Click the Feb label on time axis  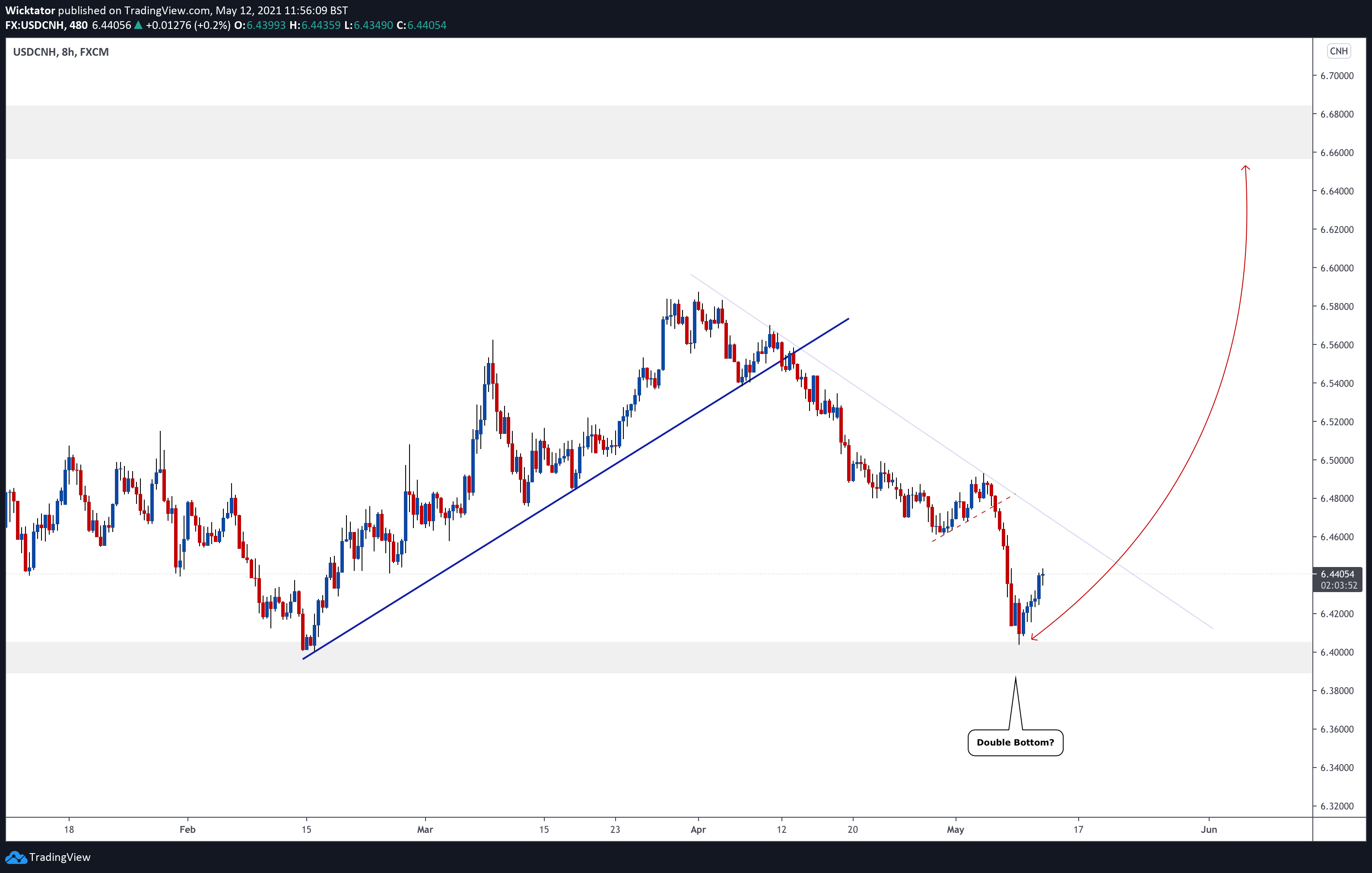[x=187, y=830]
